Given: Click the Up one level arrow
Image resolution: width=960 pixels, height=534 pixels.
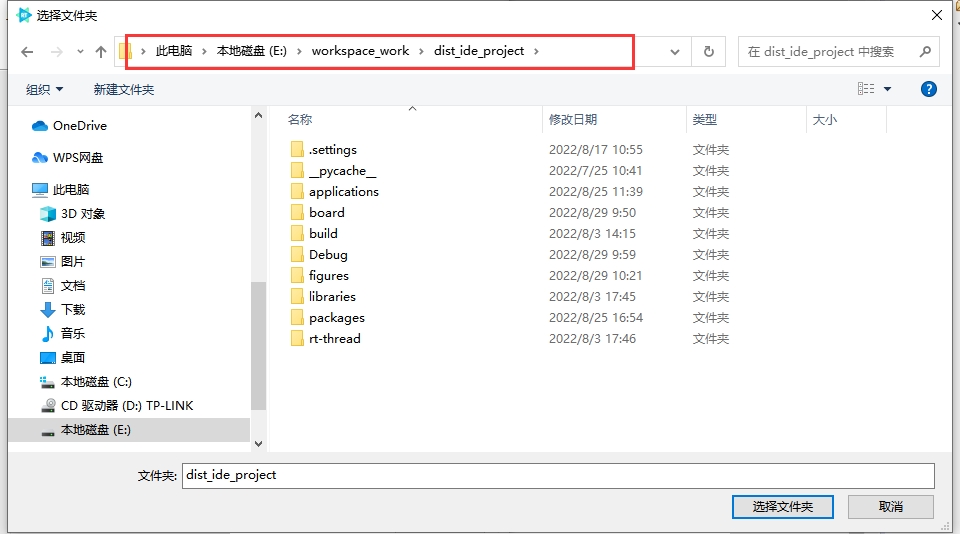Looking at the screenshot, I should [101, 51].
